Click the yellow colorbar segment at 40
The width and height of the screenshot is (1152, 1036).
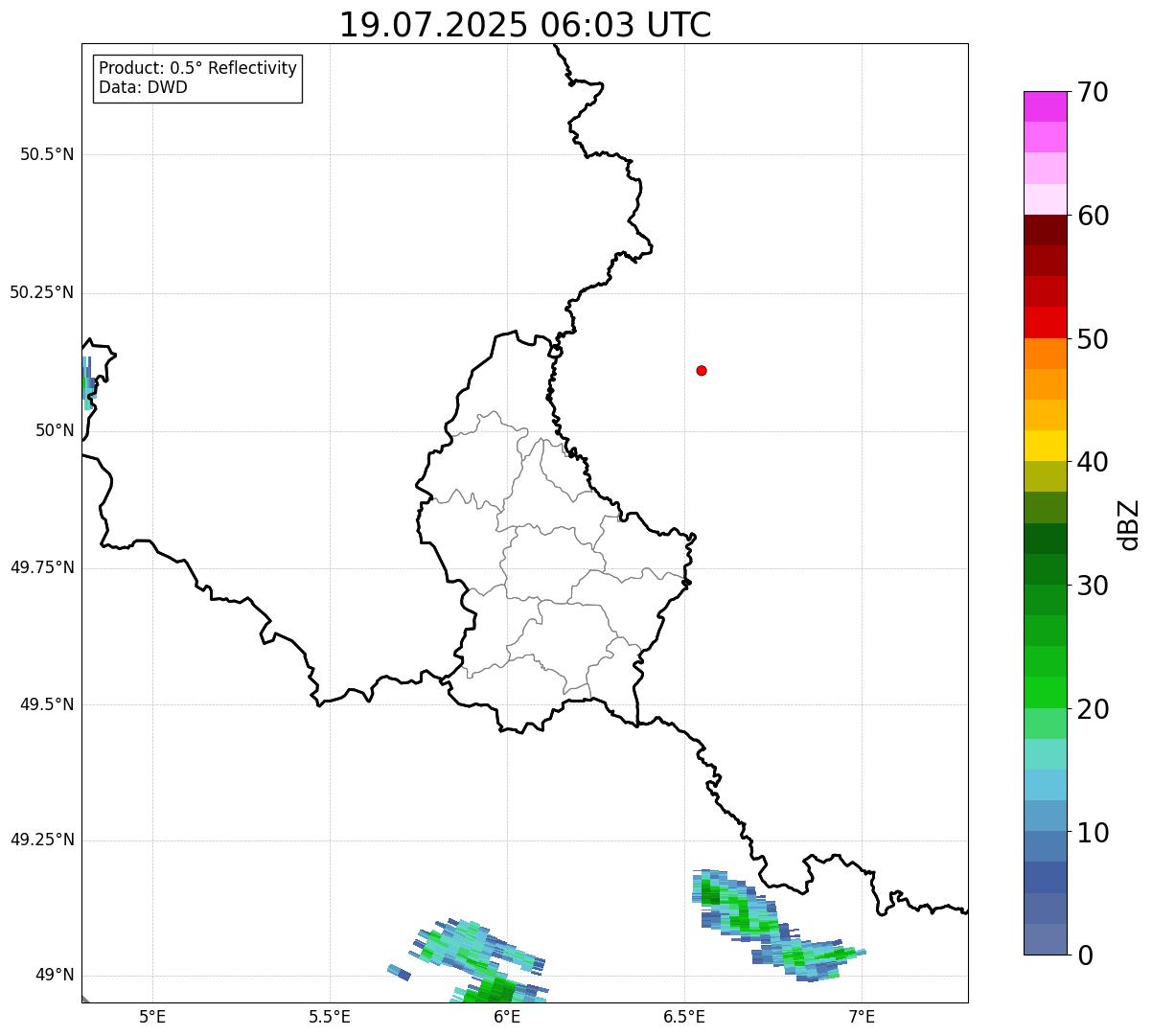[x=1046, y=446]
